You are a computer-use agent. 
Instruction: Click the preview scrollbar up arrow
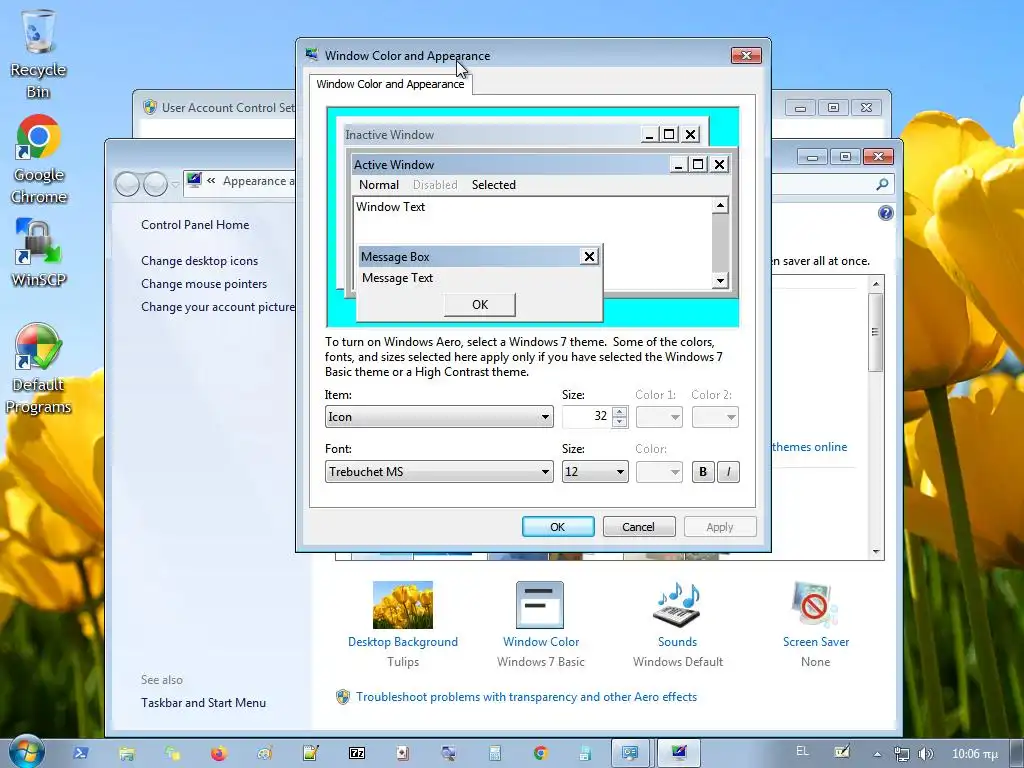pyautogui.click(x=720, y=206)
